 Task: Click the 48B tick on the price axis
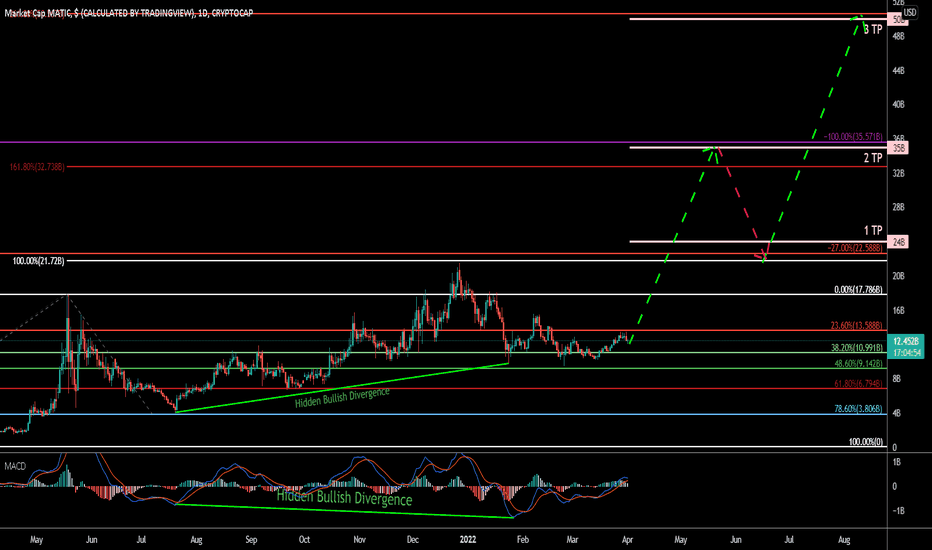(898, 36)
